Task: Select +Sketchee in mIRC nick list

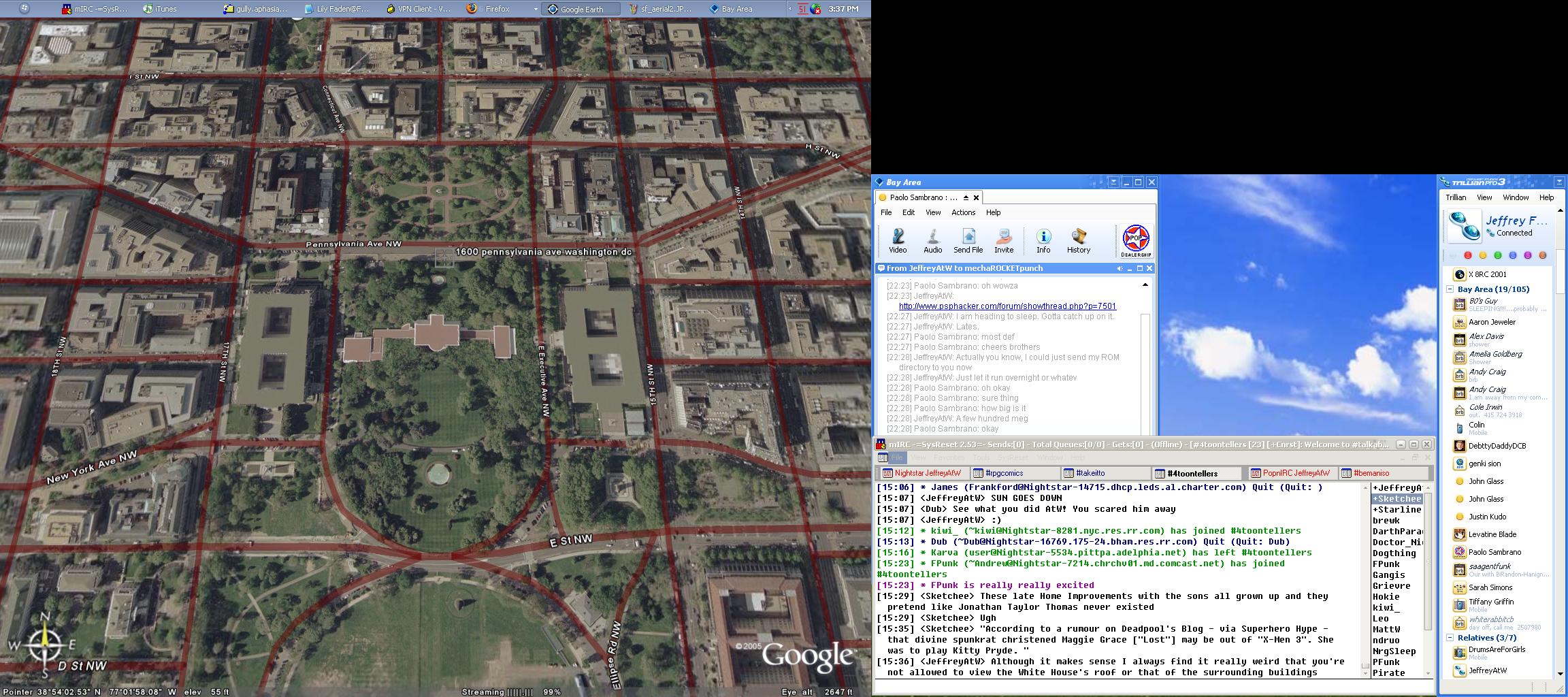Action: (x=1397, y=499)
